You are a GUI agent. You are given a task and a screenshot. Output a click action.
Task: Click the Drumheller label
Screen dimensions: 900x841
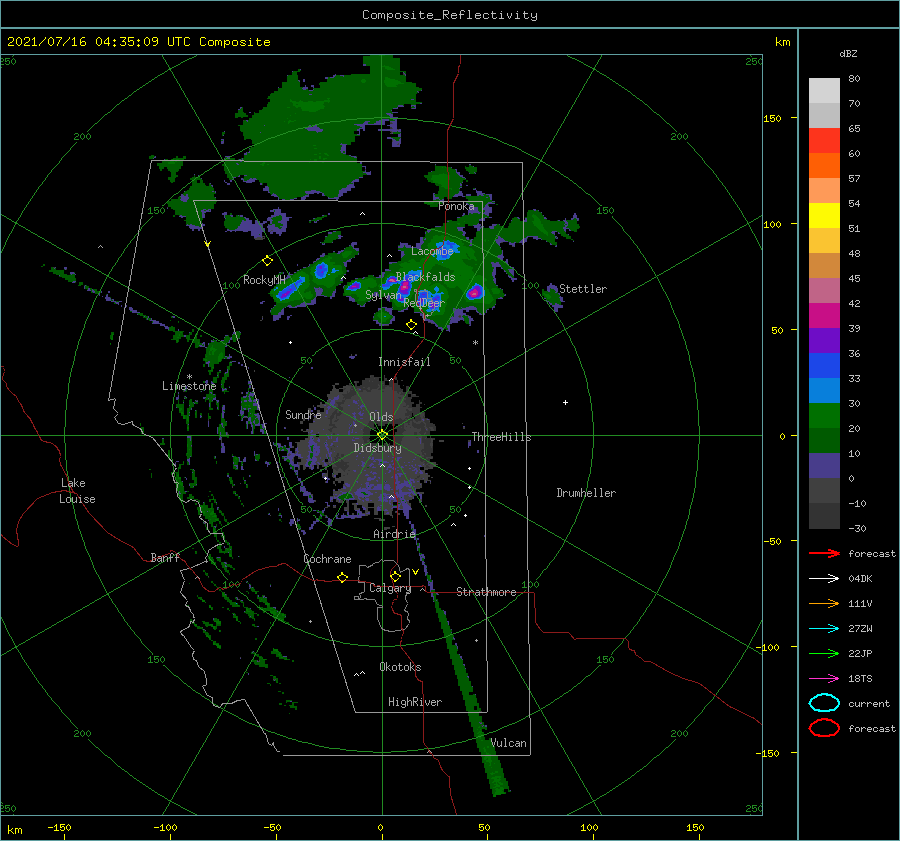click(586, 493)
